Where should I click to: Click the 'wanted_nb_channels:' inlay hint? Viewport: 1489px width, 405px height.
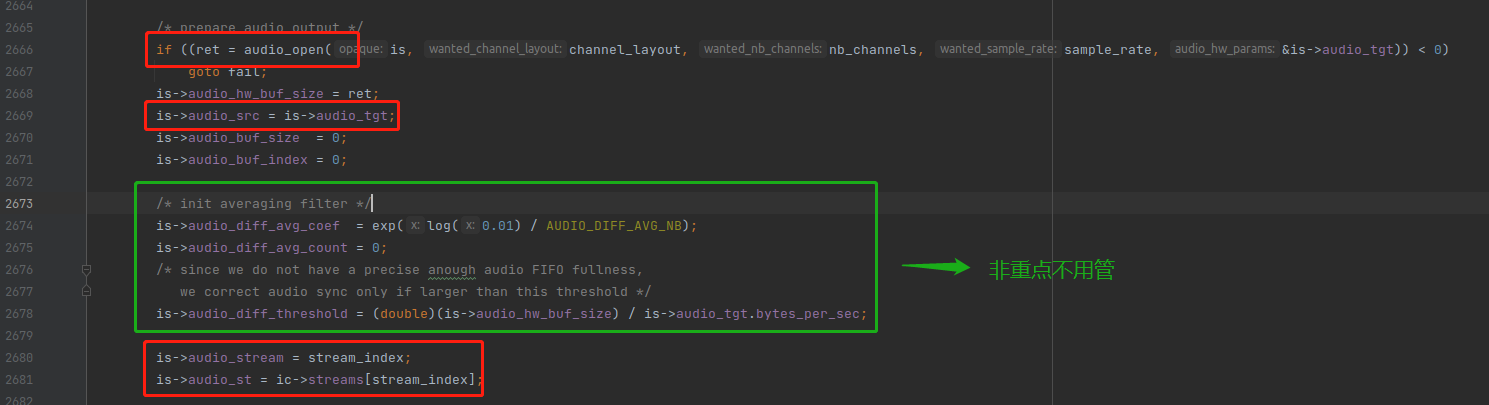coord(762,48)
